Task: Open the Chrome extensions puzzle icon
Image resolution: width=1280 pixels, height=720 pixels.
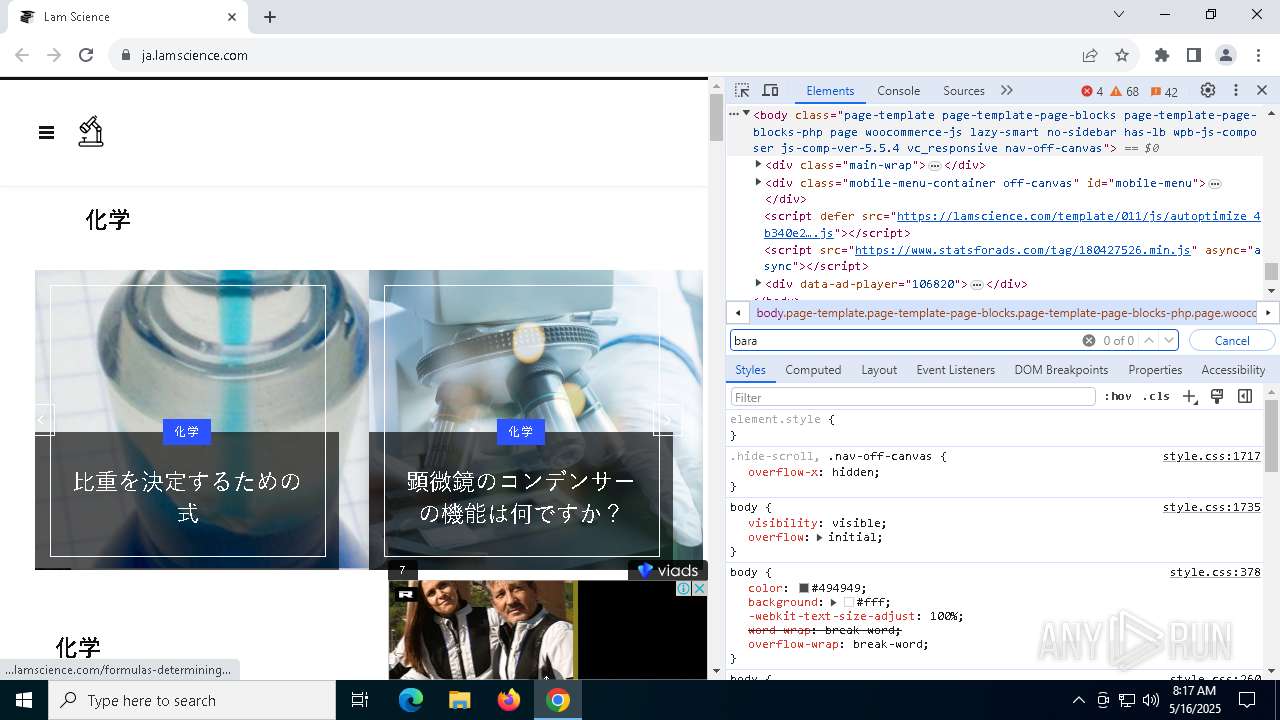Action: (x=1161, y=55)
